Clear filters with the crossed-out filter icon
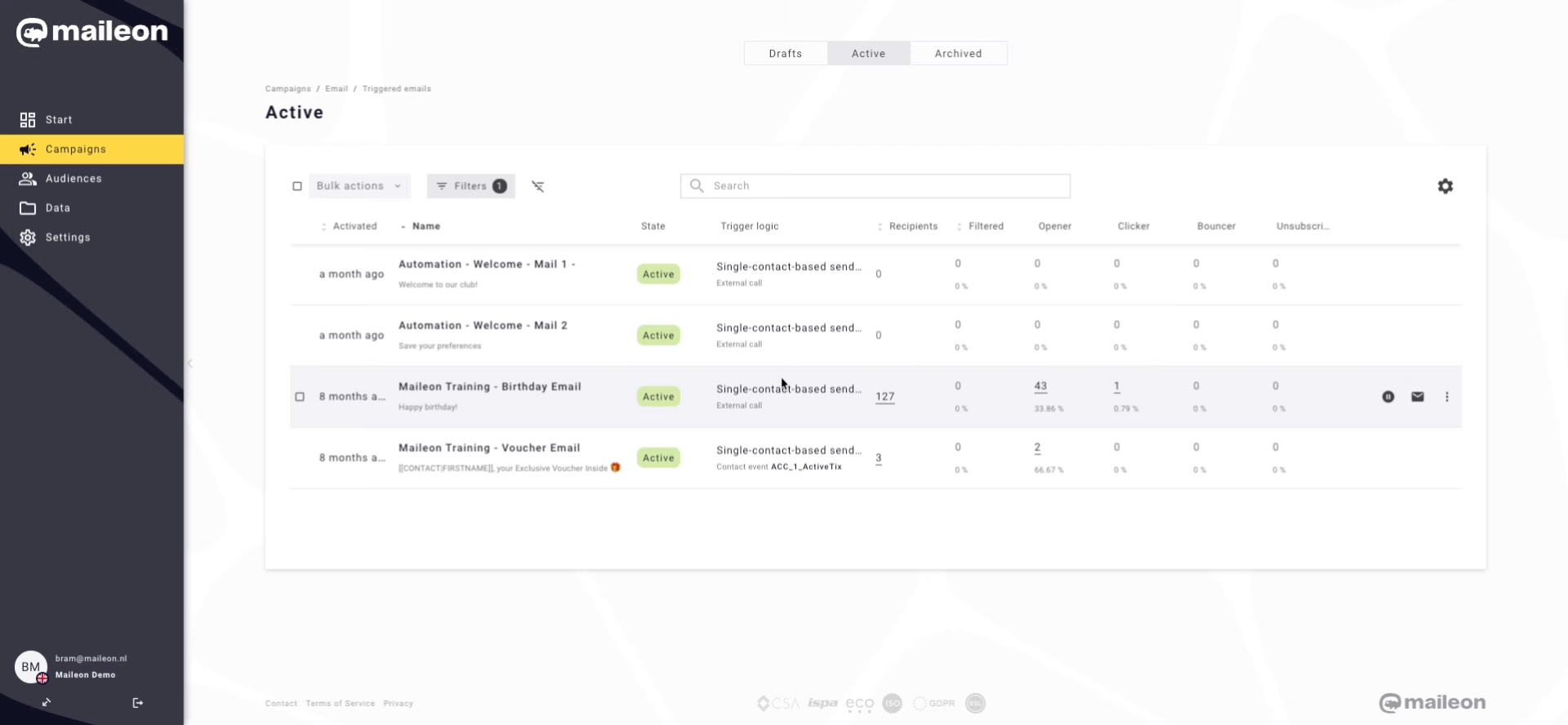This screenshot has width=1568, height=725. coord(537,186)
